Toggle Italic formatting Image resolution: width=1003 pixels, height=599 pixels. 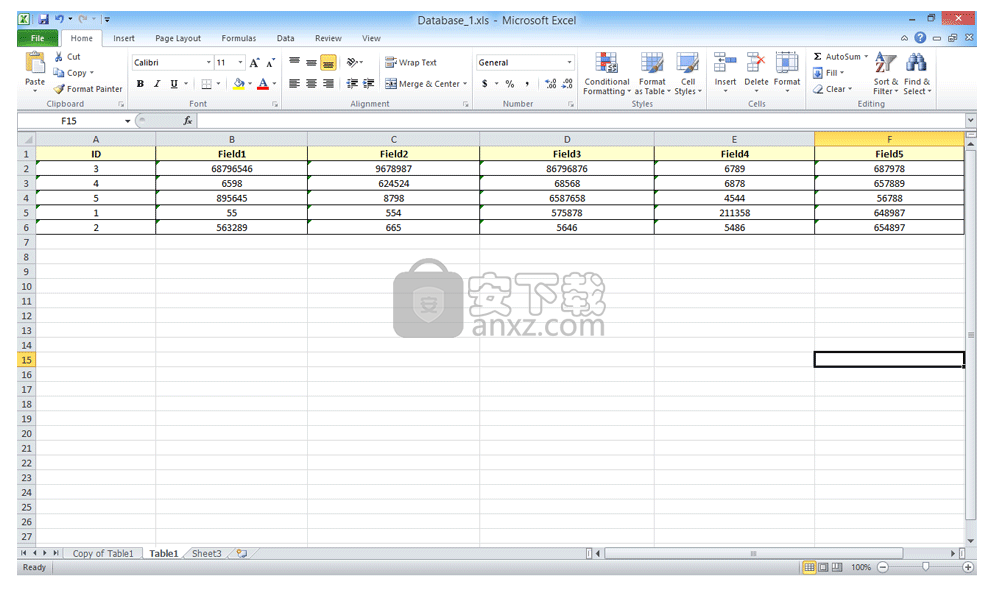(x=157, y=84)
